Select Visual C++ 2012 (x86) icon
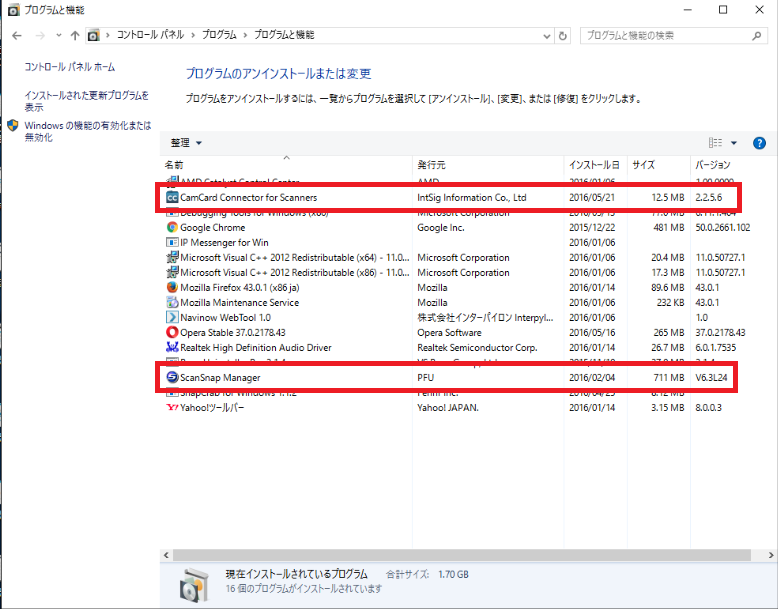 172,272
